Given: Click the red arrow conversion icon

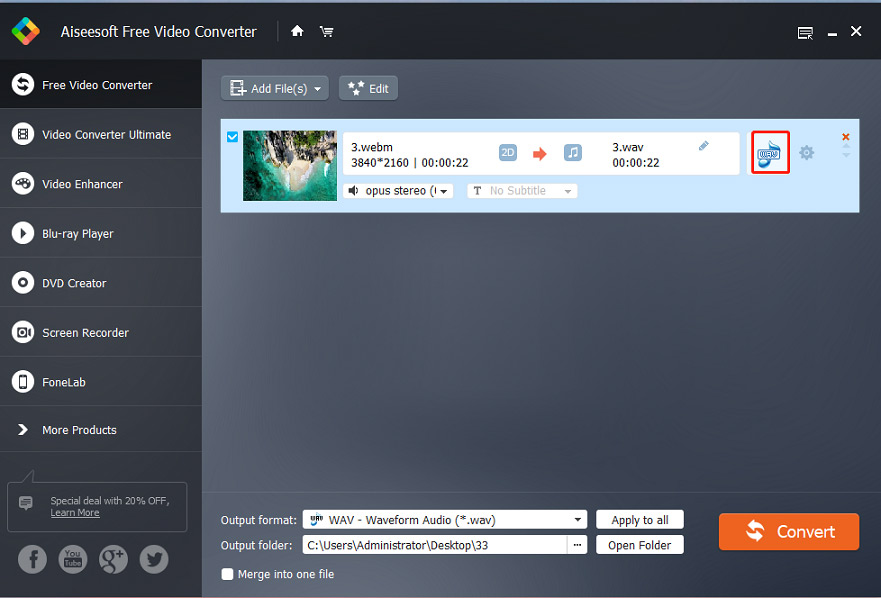Looking at the screenshot, I should pyautogui.click(x=540, y=153).
